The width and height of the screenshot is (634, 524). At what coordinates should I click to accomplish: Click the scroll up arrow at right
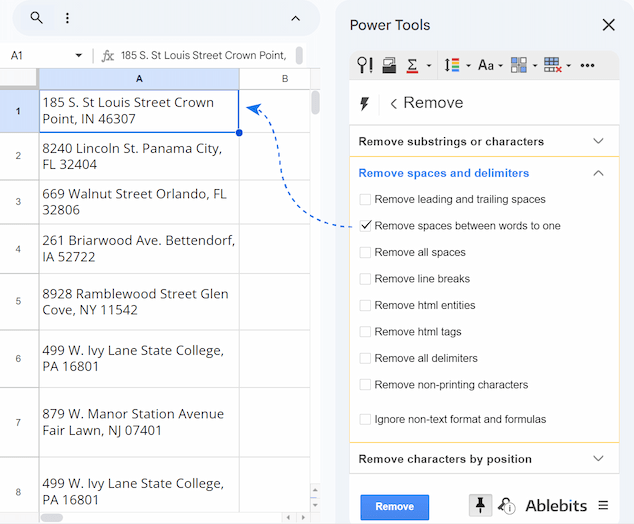pos(315,490)
